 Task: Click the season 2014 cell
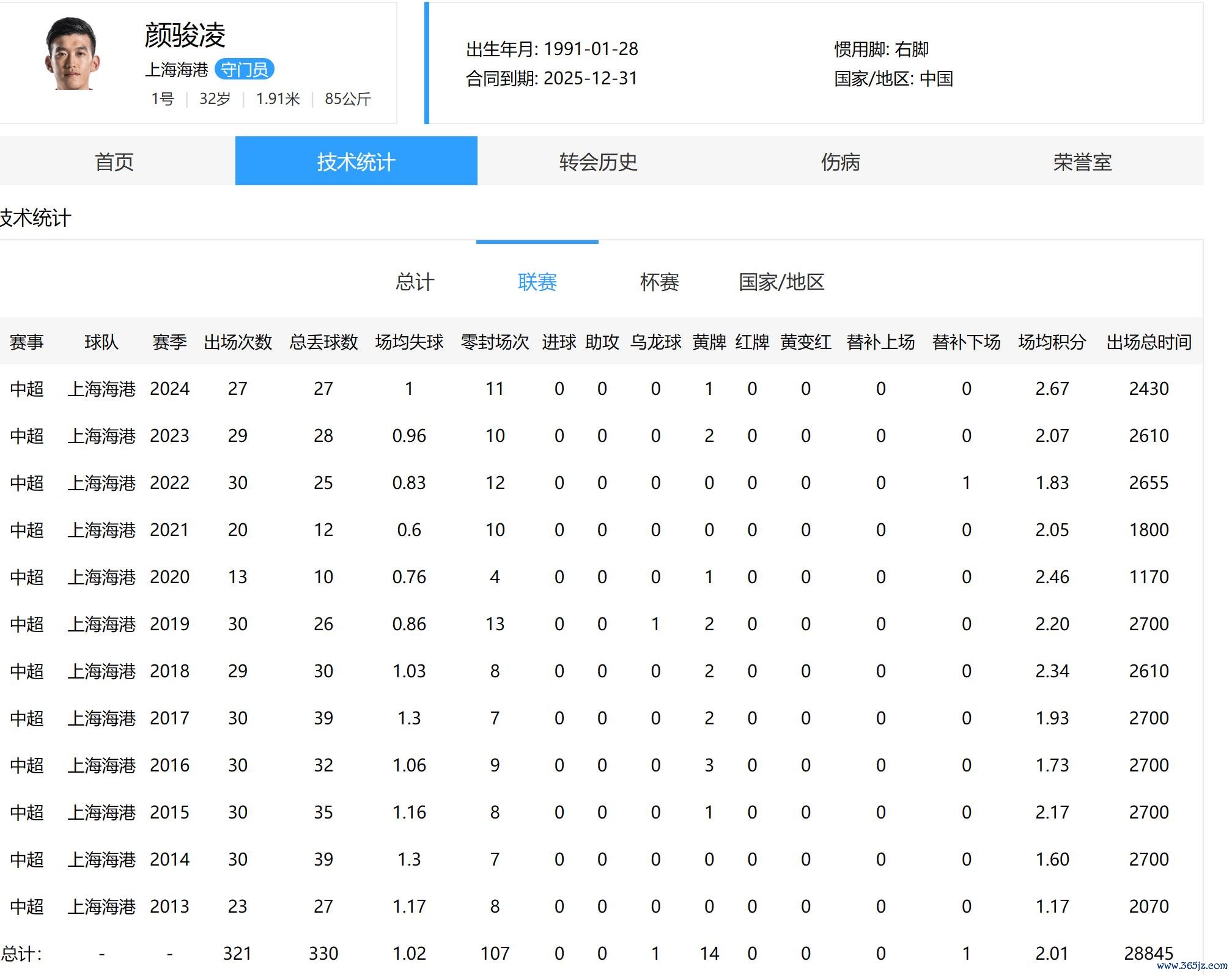169,859
